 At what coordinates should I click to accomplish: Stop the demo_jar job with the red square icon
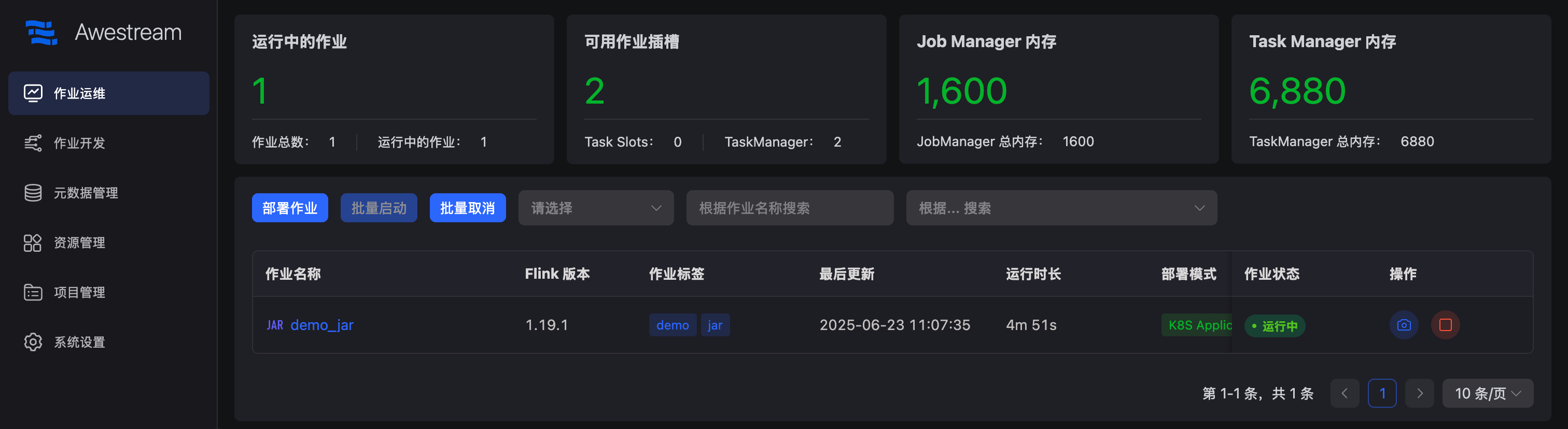1445,325
